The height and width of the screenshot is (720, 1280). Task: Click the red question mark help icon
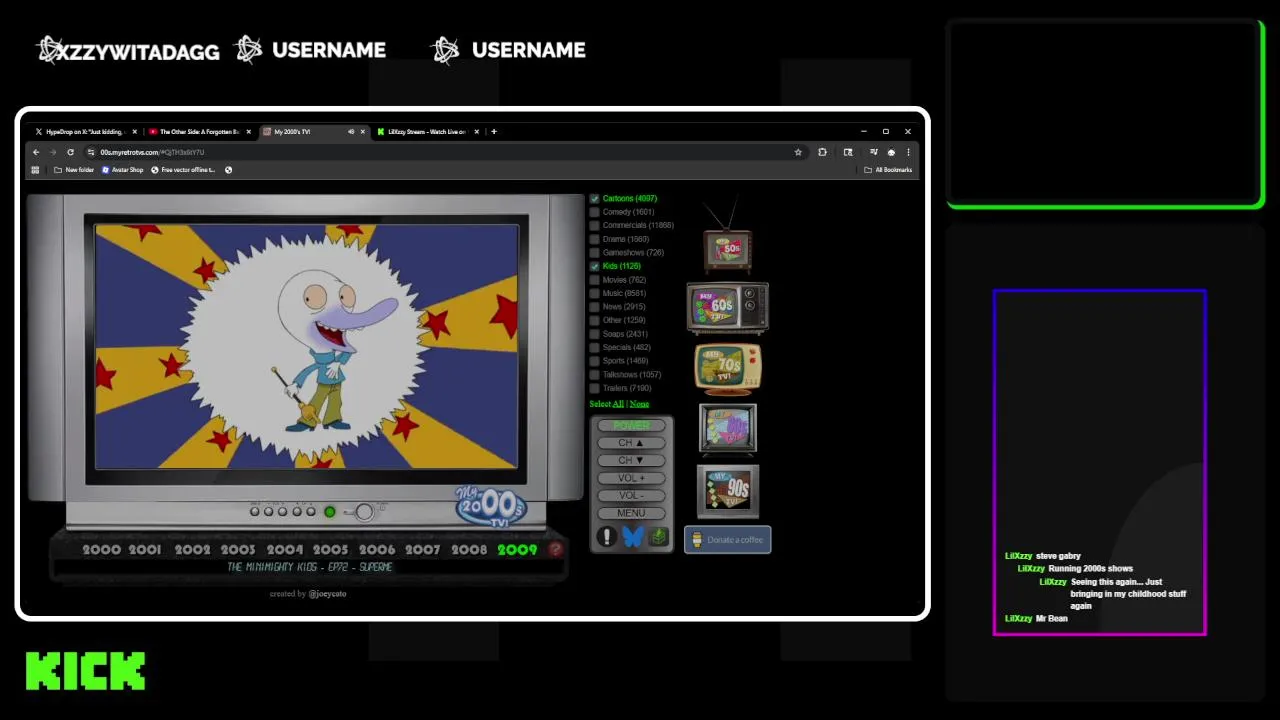pos(555,549)
